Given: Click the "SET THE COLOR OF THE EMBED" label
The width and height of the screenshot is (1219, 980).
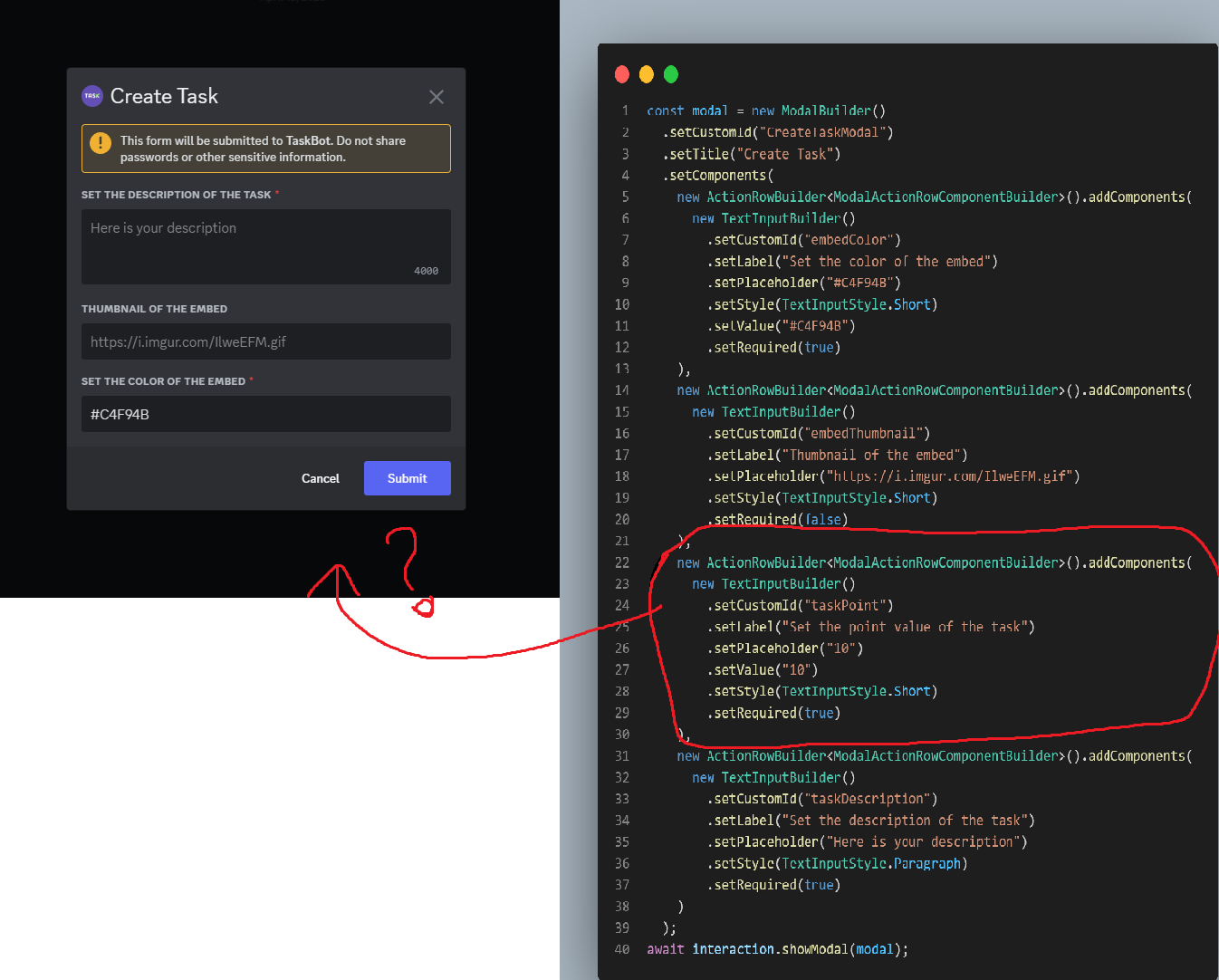Looking at the screenshot, I should tap(164, 381).
